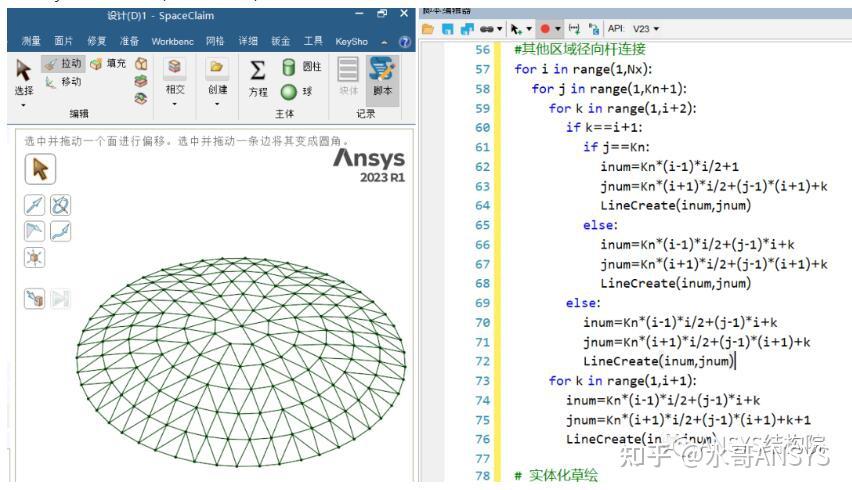Open the selection cursor dropdown arrow

pyautogui.click(x=529, y=29)
